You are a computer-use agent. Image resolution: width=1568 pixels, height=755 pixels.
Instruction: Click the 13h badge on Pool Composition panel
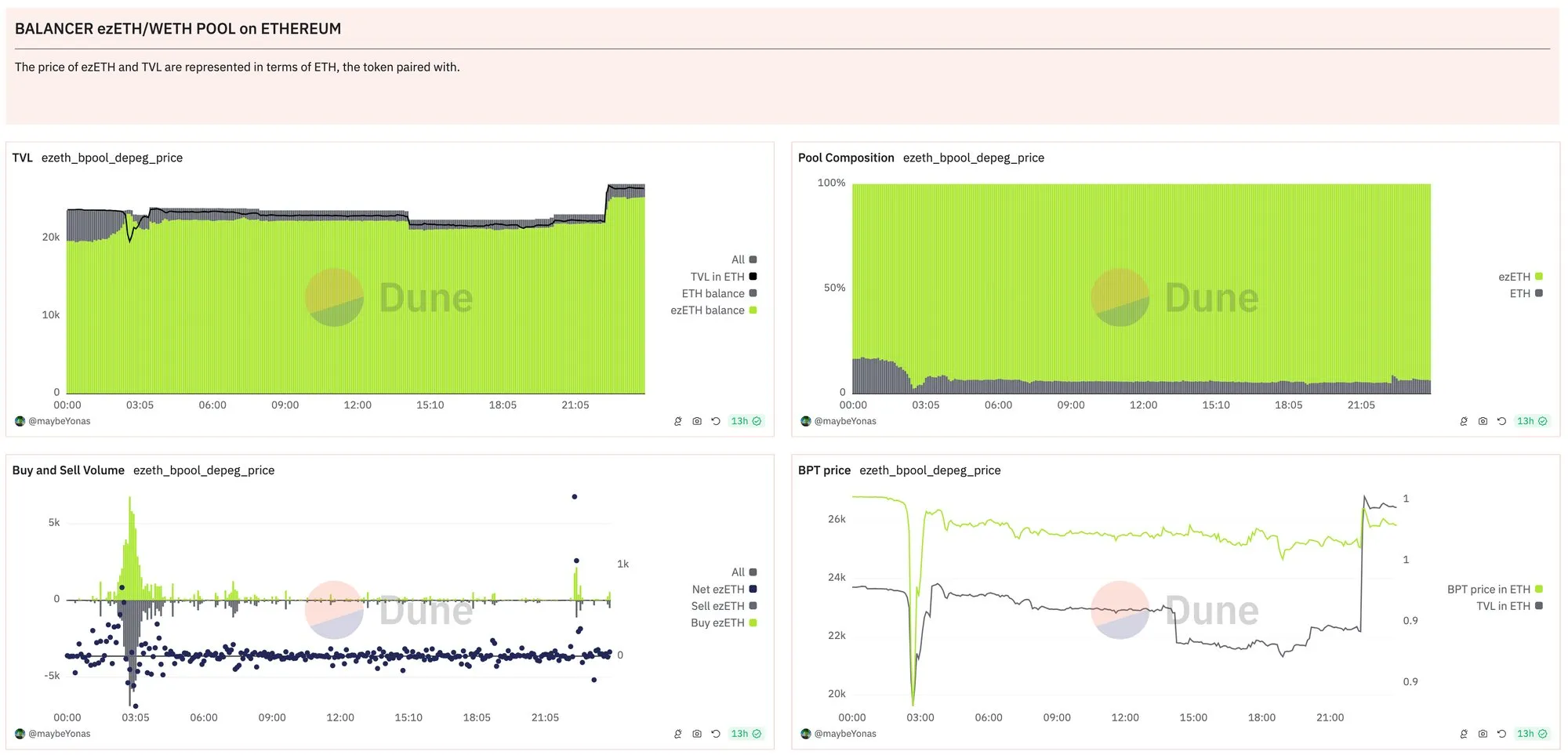(x=1531, y=421)
